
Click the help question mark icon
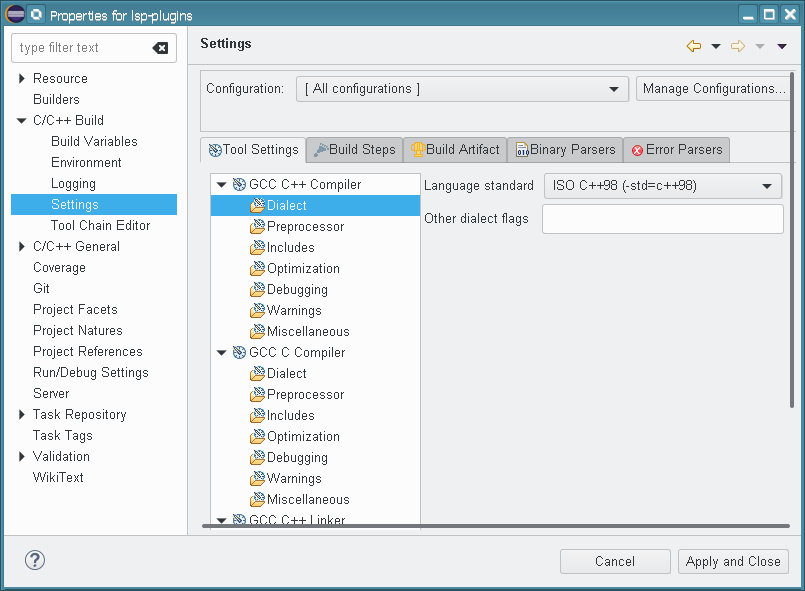coord(34,561)
